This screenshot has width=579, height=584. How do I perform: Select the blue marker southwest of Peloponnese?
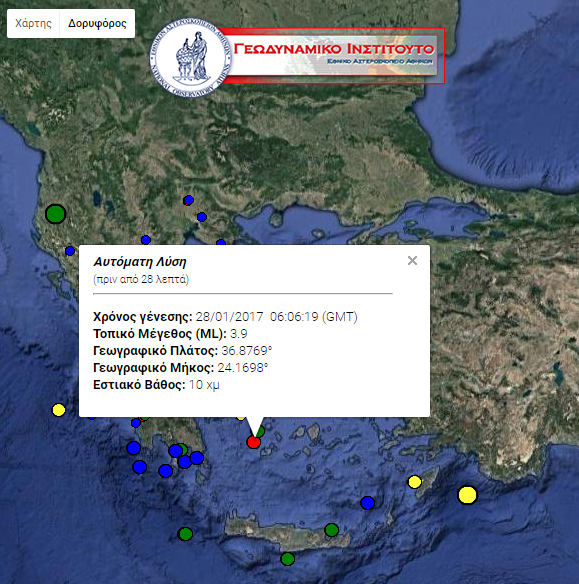(139, 467)
